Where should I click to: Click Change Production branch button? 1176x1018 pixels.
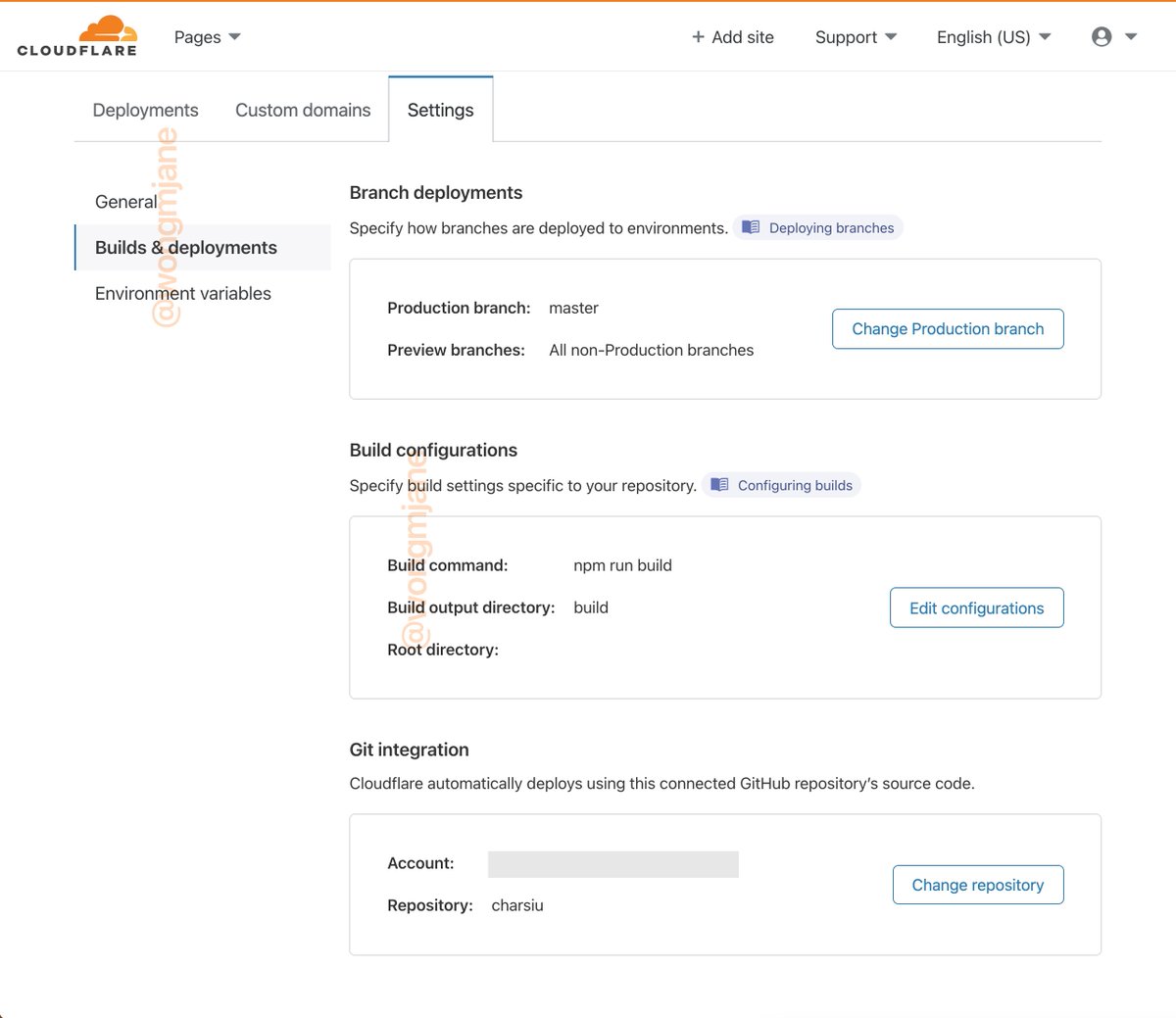948,328
